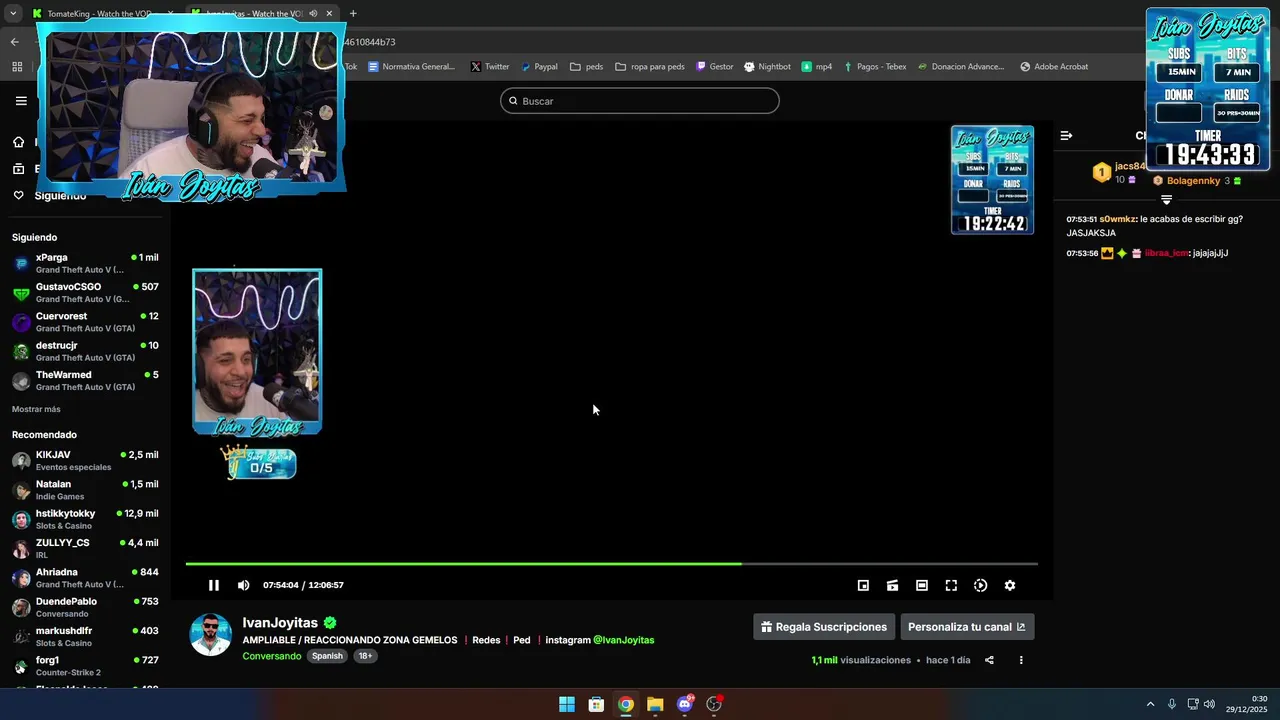Open the Twitter bookmark

pos(490,67)
